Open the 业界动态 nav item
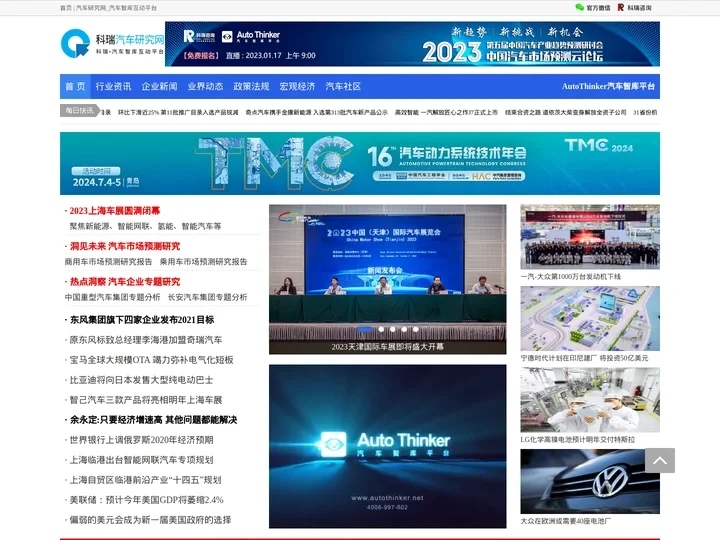The width and height of the screenshot is (720, 540). [x=205, y=86]
